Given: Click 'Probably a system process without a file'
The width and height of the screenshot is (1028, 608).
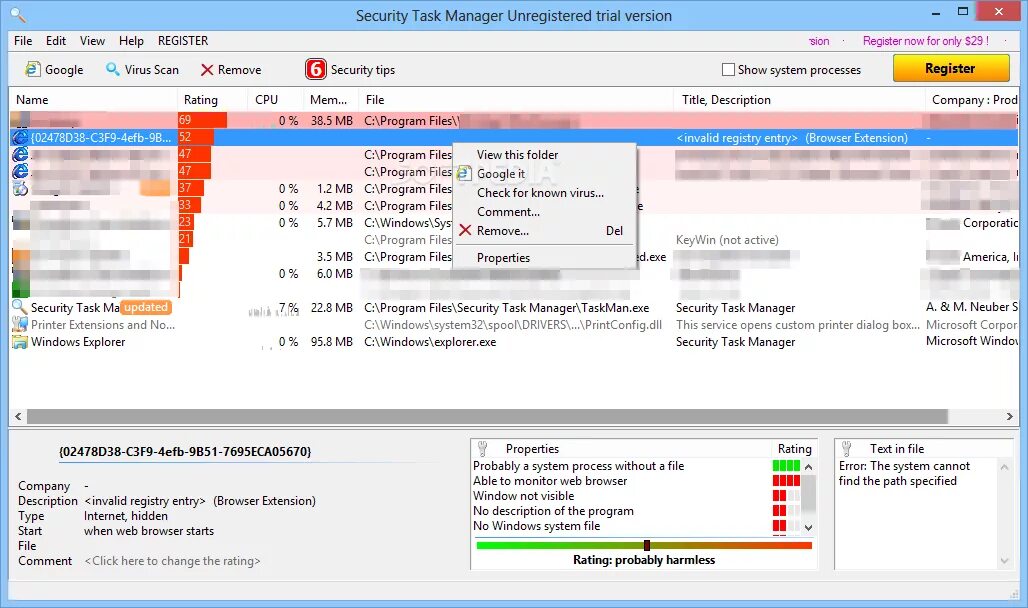Looking at the screenshot, I should [x=578, y=466].
